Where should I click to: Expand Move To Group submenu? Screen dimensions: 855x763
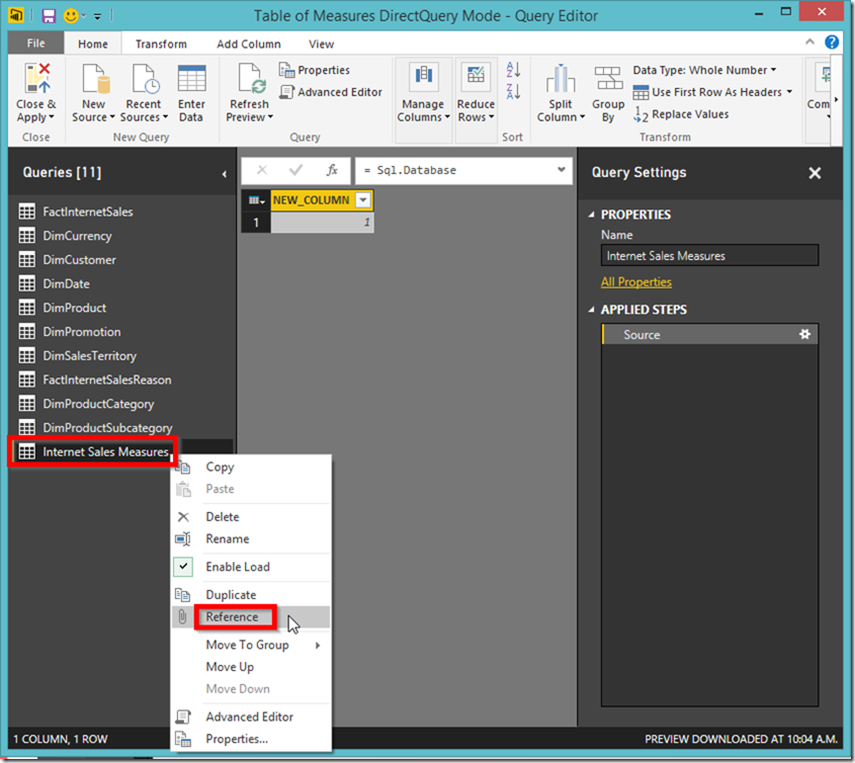318,645
